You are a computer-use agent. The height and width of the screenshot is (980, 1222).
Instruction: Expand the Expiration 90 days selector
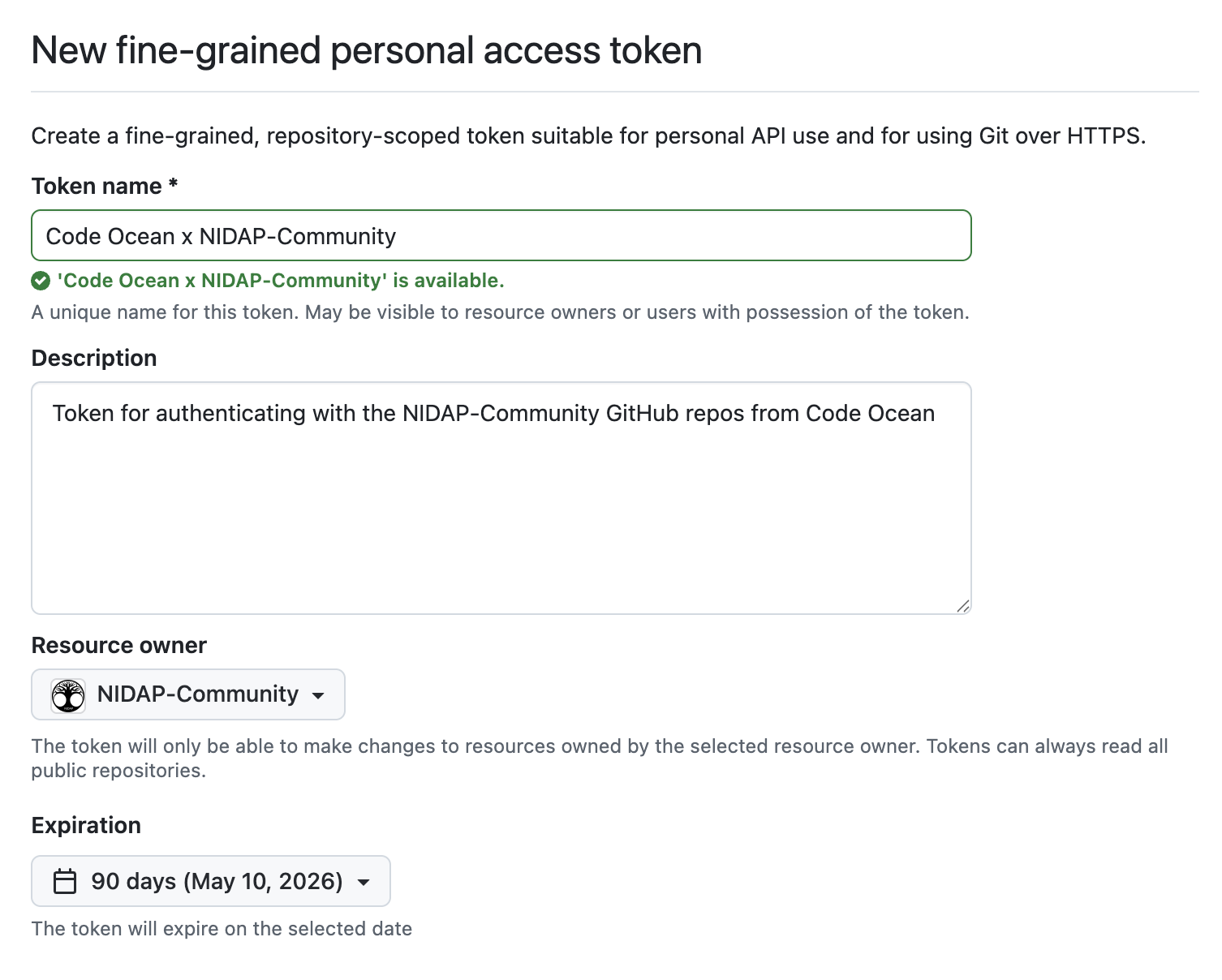(211, 881)
